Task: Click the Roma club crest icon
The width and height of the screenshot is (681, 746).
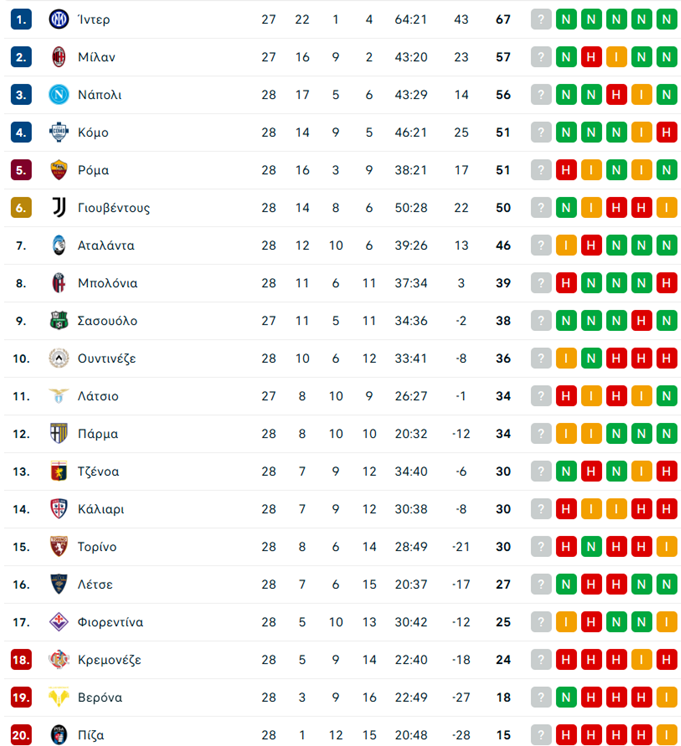Action: 58,170
